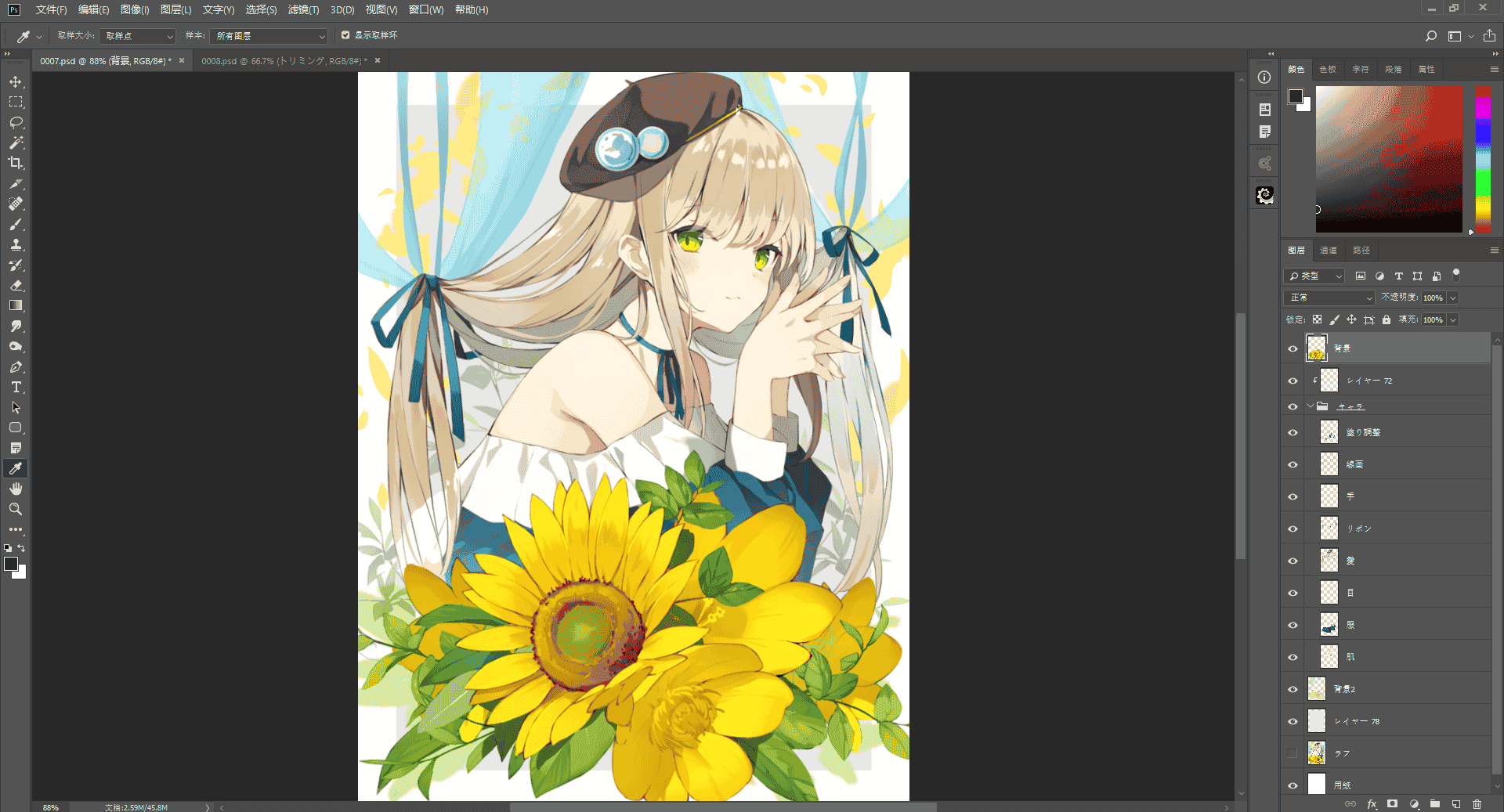Switch to the 路径 panel tab

tap(1361, 251)
